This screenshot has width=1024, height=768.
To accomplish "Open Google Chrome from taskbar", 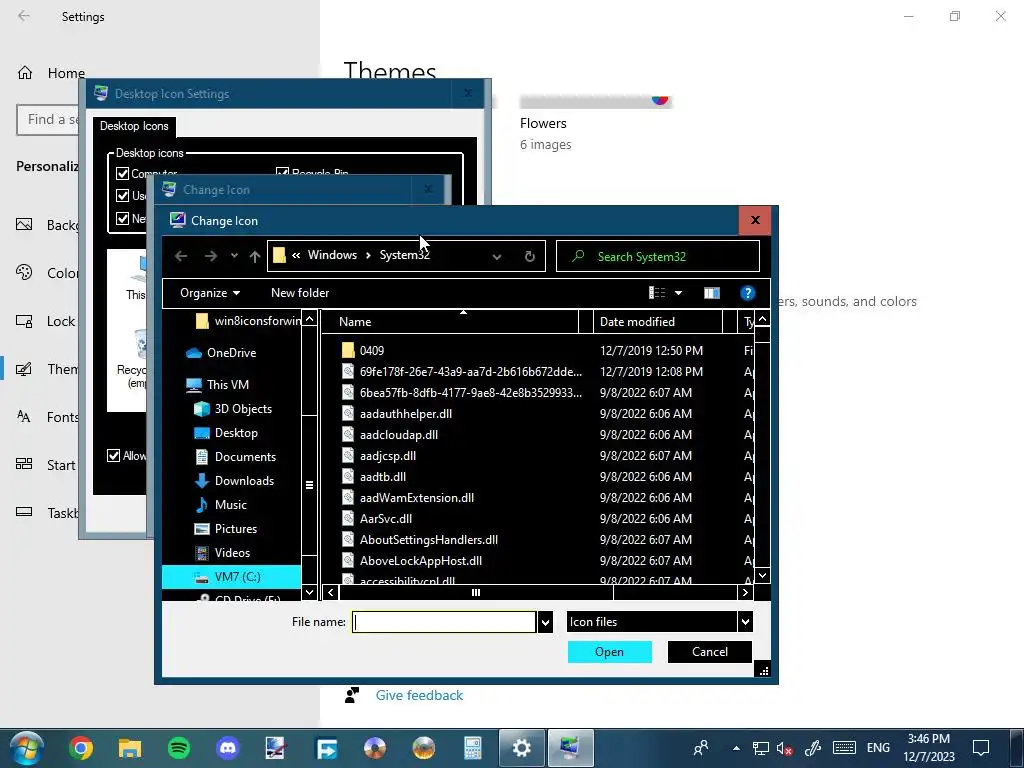I will pos(81,748).
